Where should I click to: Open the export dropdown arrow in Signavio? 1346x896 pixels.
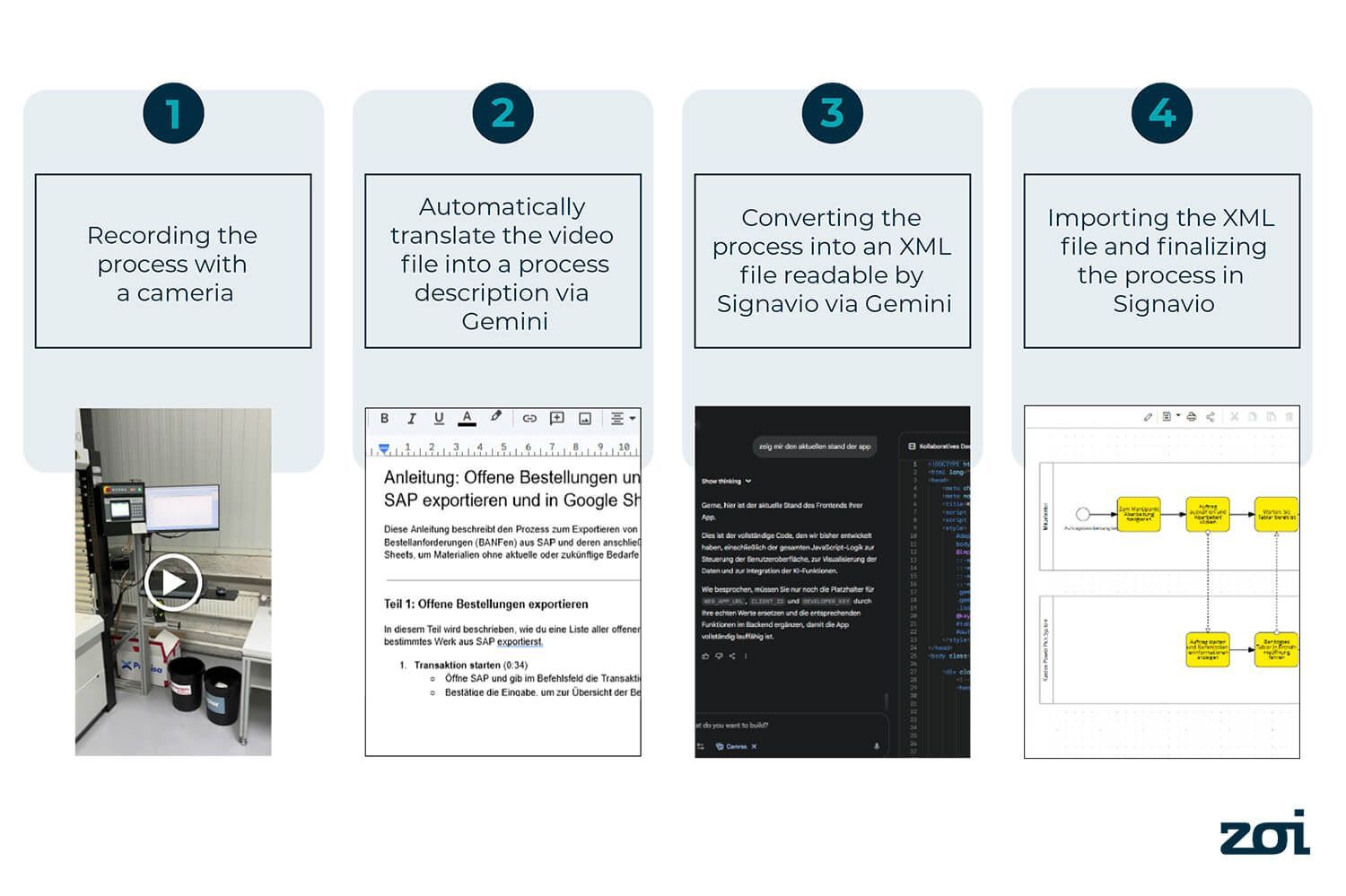pyautogui.click(x=1179, y=416)
